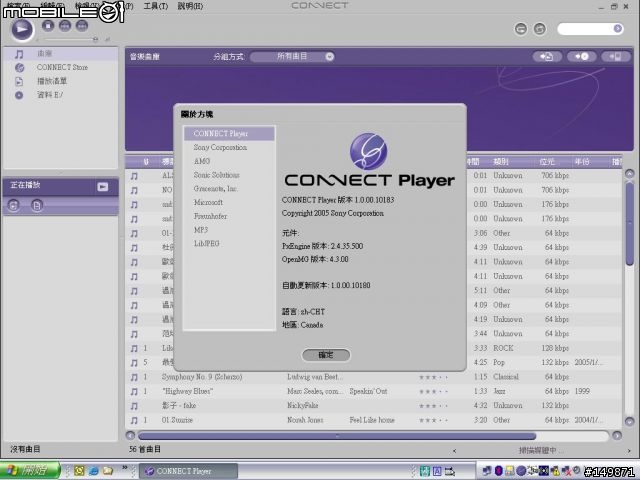Click the large Play button
640x480 pixels.
tap(22, 29)
